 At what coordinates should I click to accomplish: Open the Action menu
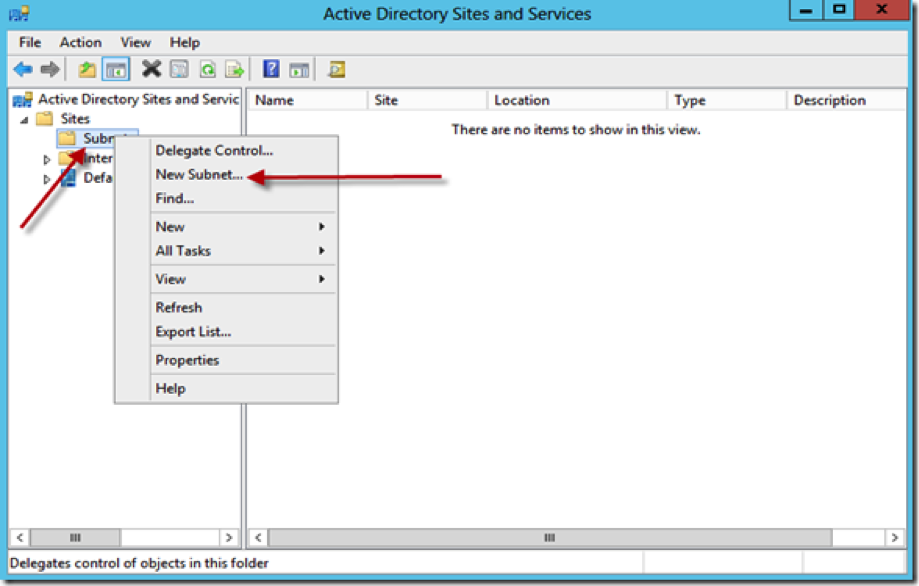pos(80,42)
